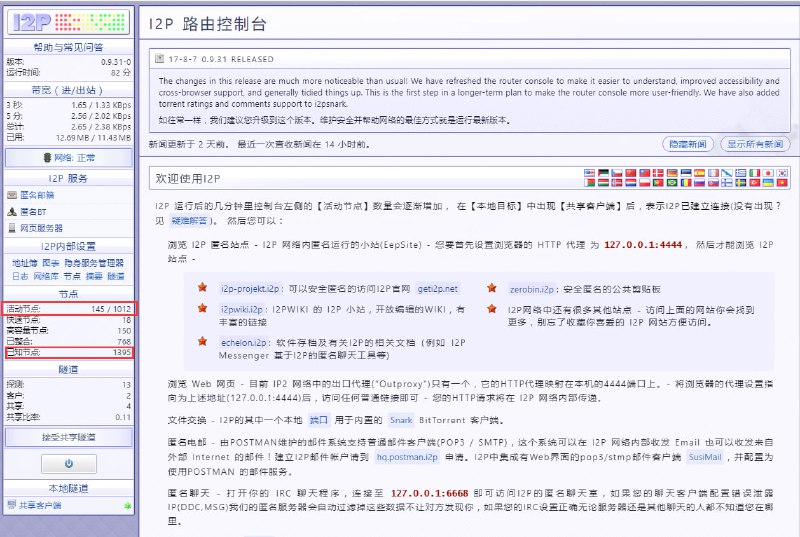The width and height of the screenshot is (800, 537).
Task: Click the 网络: 正常 status button
Action: click(69, 158)
